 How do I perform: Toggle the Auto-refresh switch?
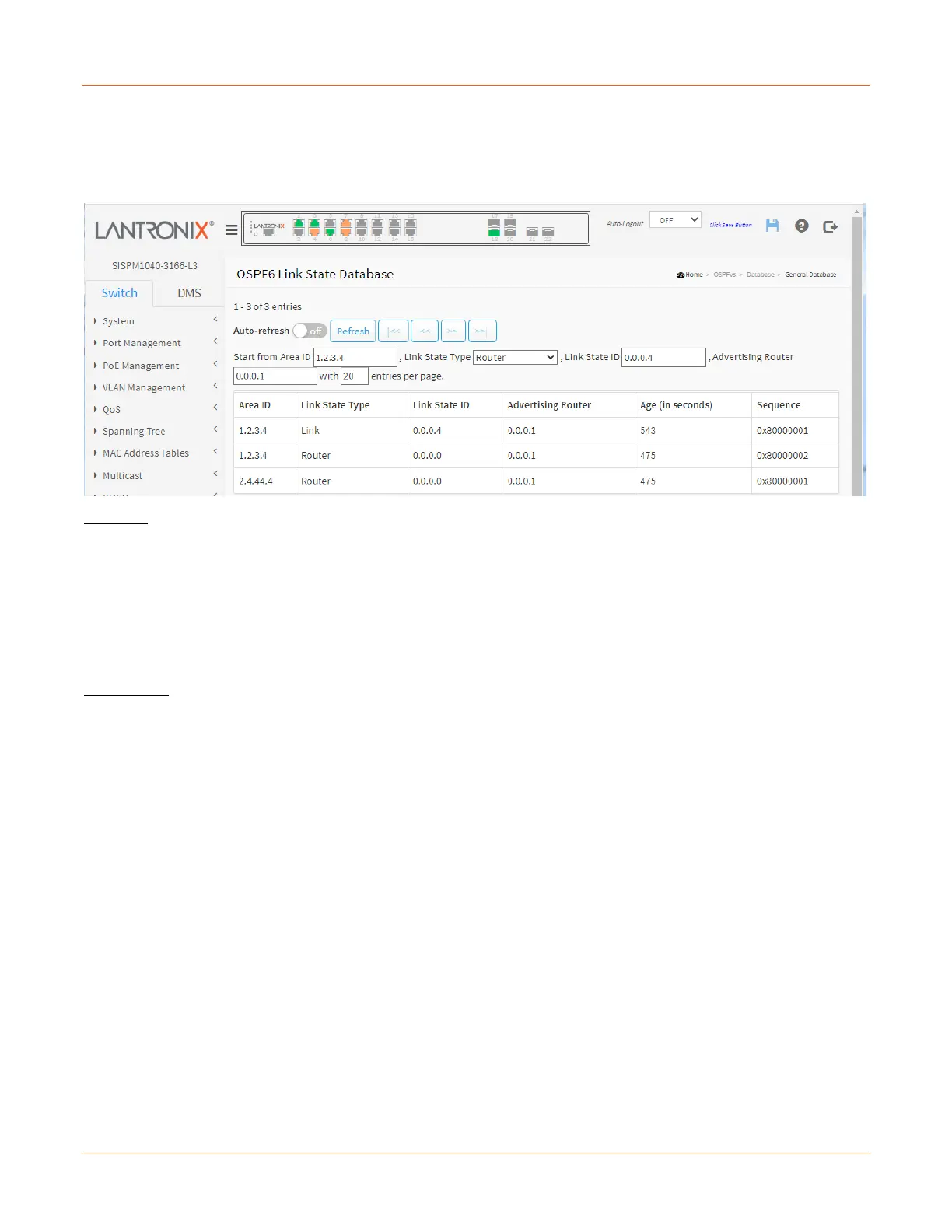[310, 331]
